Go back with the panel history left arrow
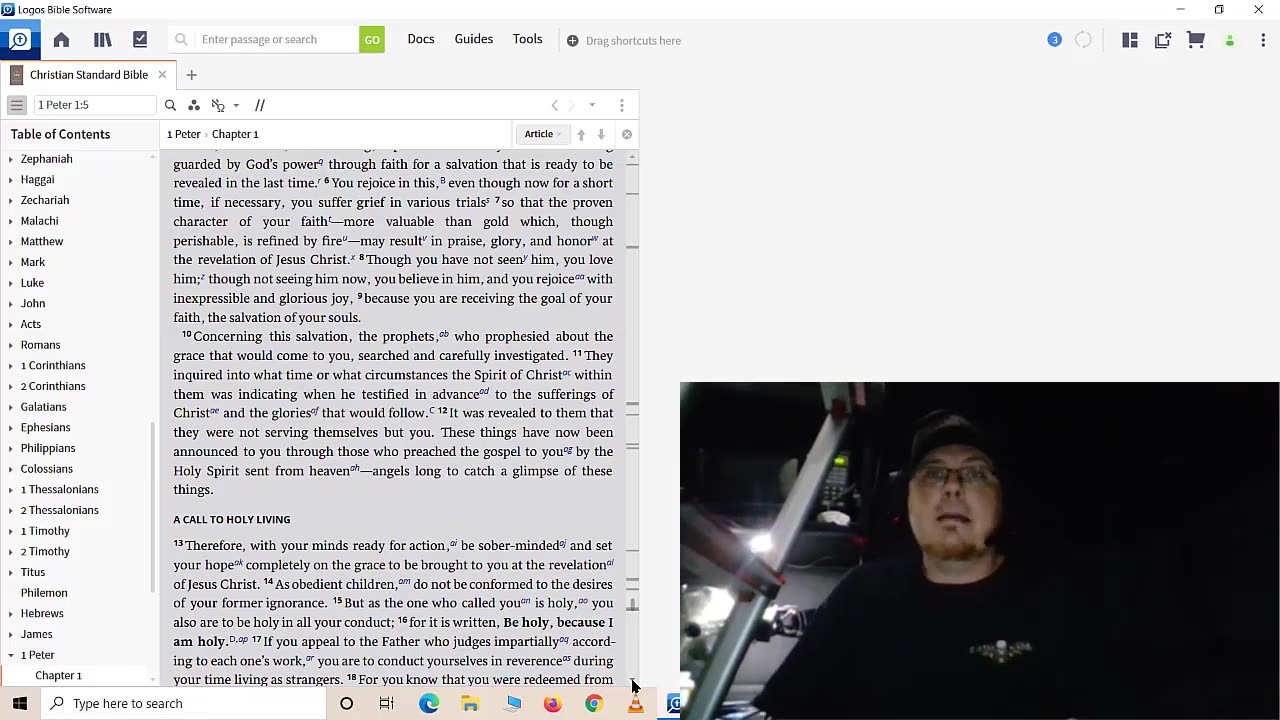The width and height of the screenshot is (1280, 720). point(555,105)
